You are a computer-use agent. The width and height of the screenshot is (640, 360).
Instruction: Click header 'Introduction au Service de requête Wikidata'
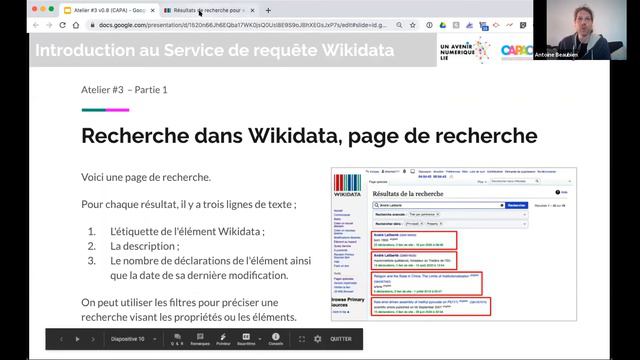(215, 50)
